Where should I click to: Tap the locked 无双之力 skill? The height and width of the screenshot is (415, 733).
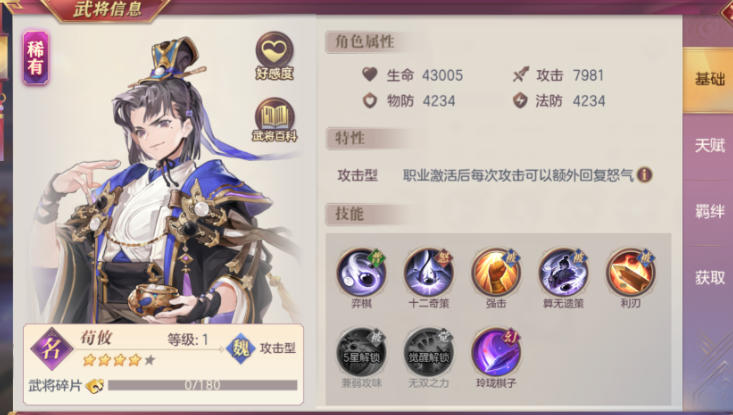click(429, 352)
